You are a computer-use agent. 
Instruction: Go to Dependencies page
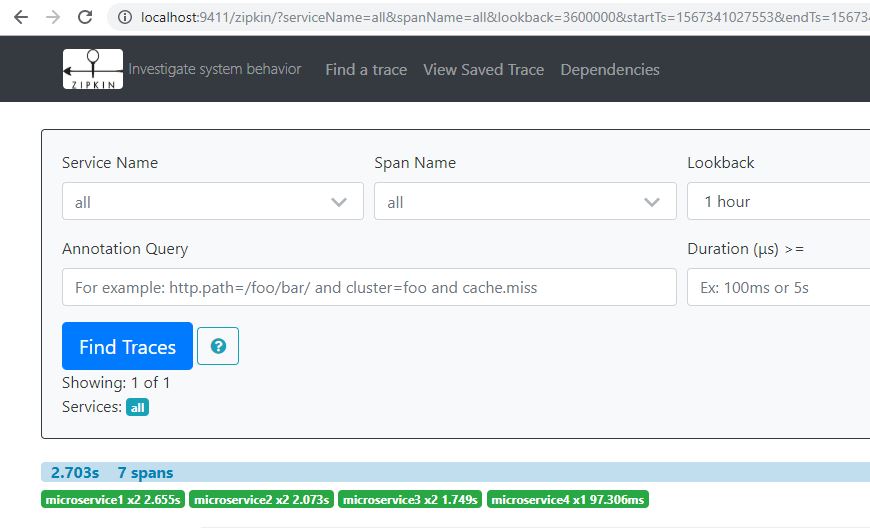click(610, 69)
